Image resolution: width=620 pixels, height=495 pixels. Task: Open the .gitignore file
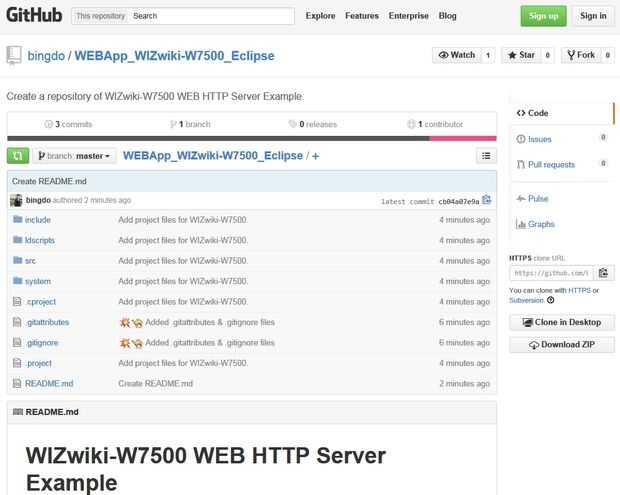coord(42,343)
